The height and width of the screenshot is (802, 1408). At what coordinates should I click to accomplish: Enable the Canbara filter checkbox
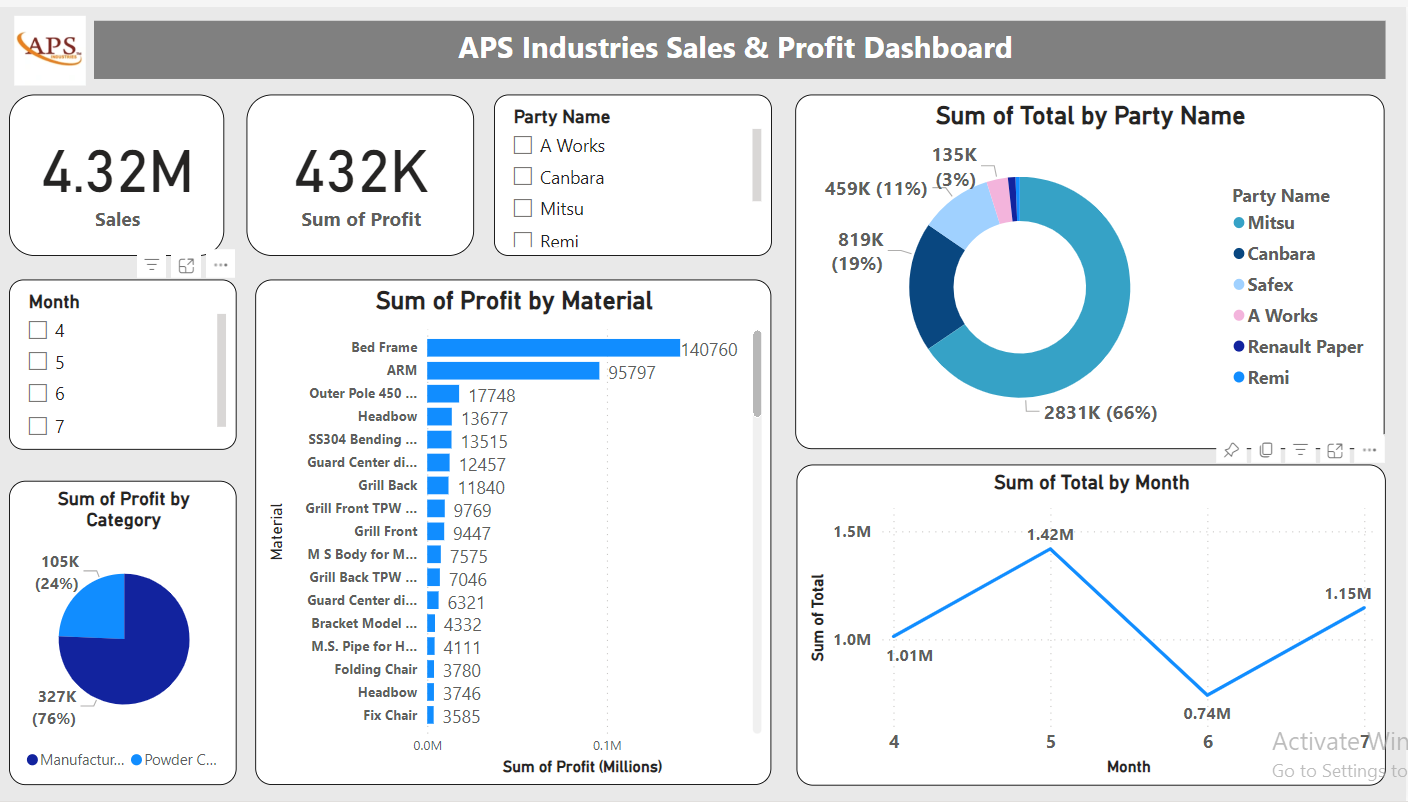[521, 176]
